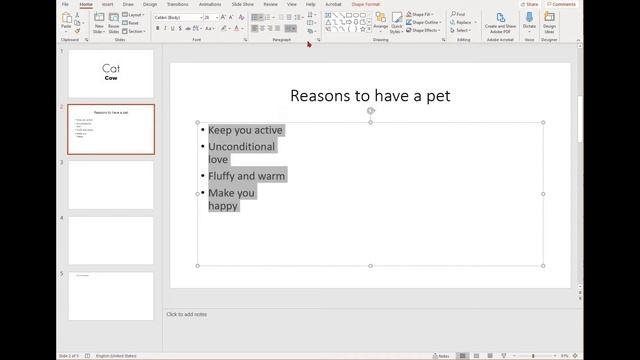Select slide 1 thumbnail with Cat title
Image resolution: width=640 pixels, height=360 pixels.
111,73
